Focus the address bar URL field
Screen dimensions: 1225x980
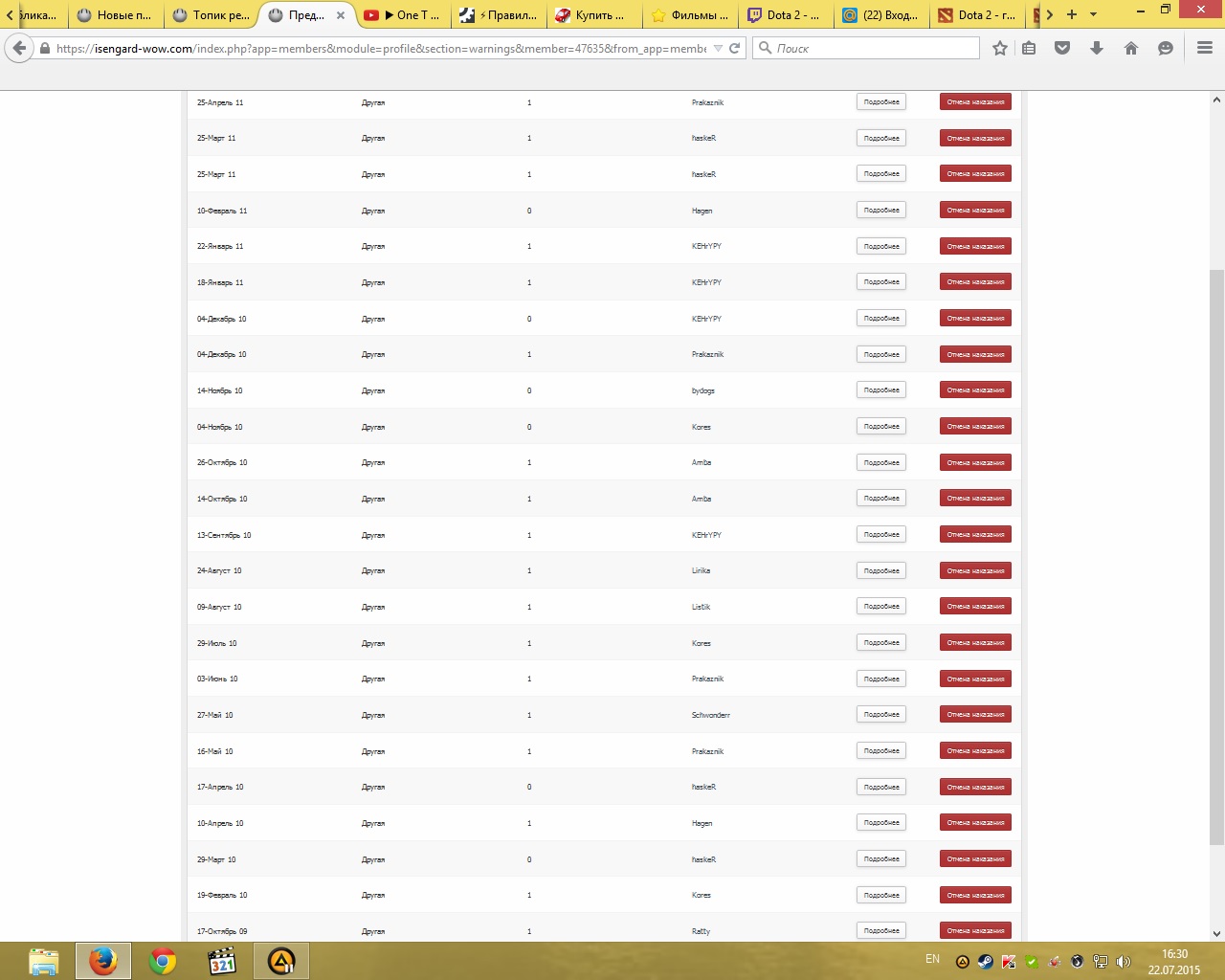[x=381, y=48]
